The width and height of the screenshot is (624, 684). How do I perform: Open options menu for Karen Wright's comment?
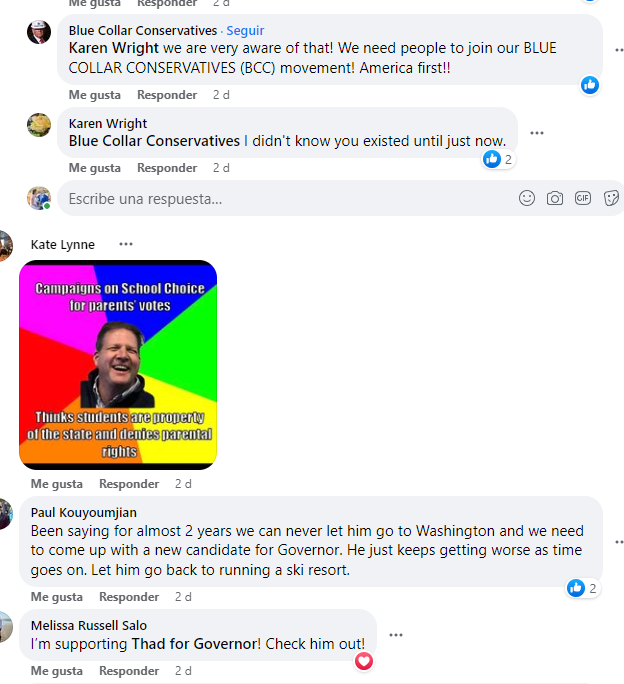[x=537, y=133]
